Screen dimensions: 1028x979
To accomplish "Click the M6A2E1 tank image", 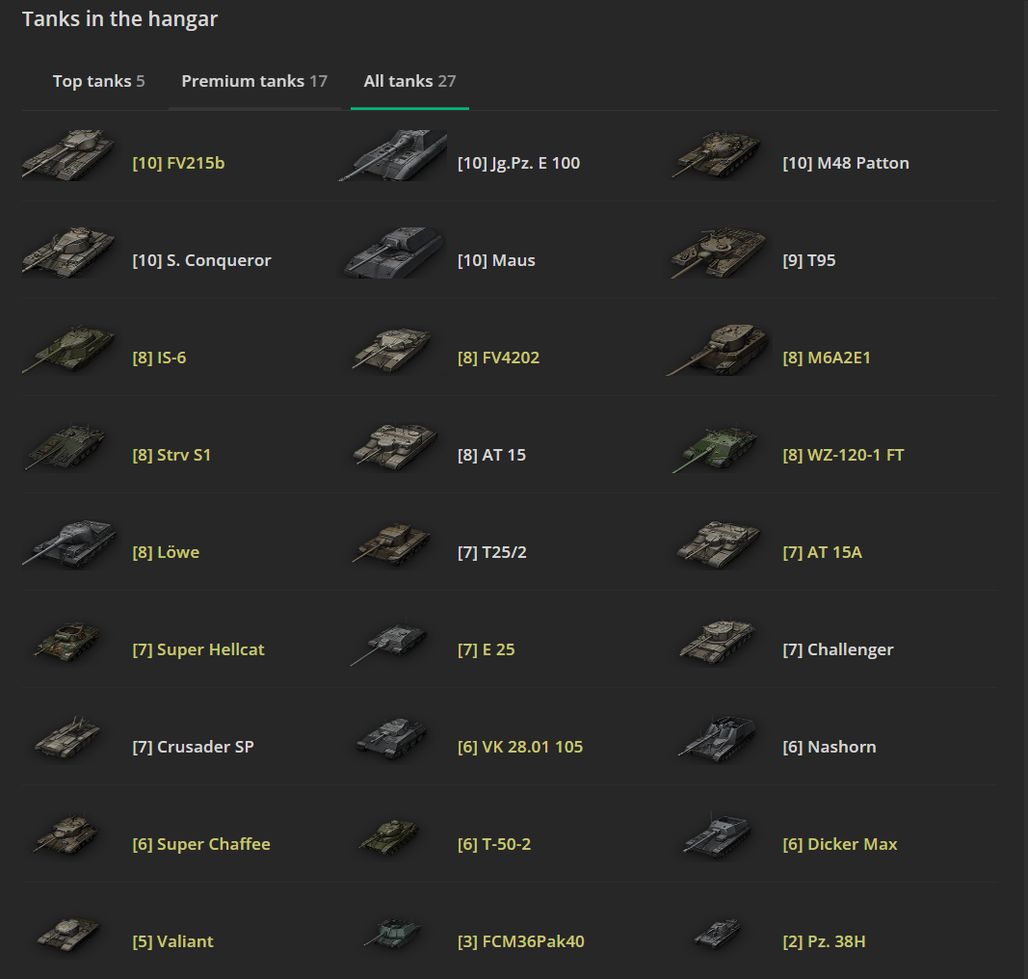I will click(x=717, y=350).
